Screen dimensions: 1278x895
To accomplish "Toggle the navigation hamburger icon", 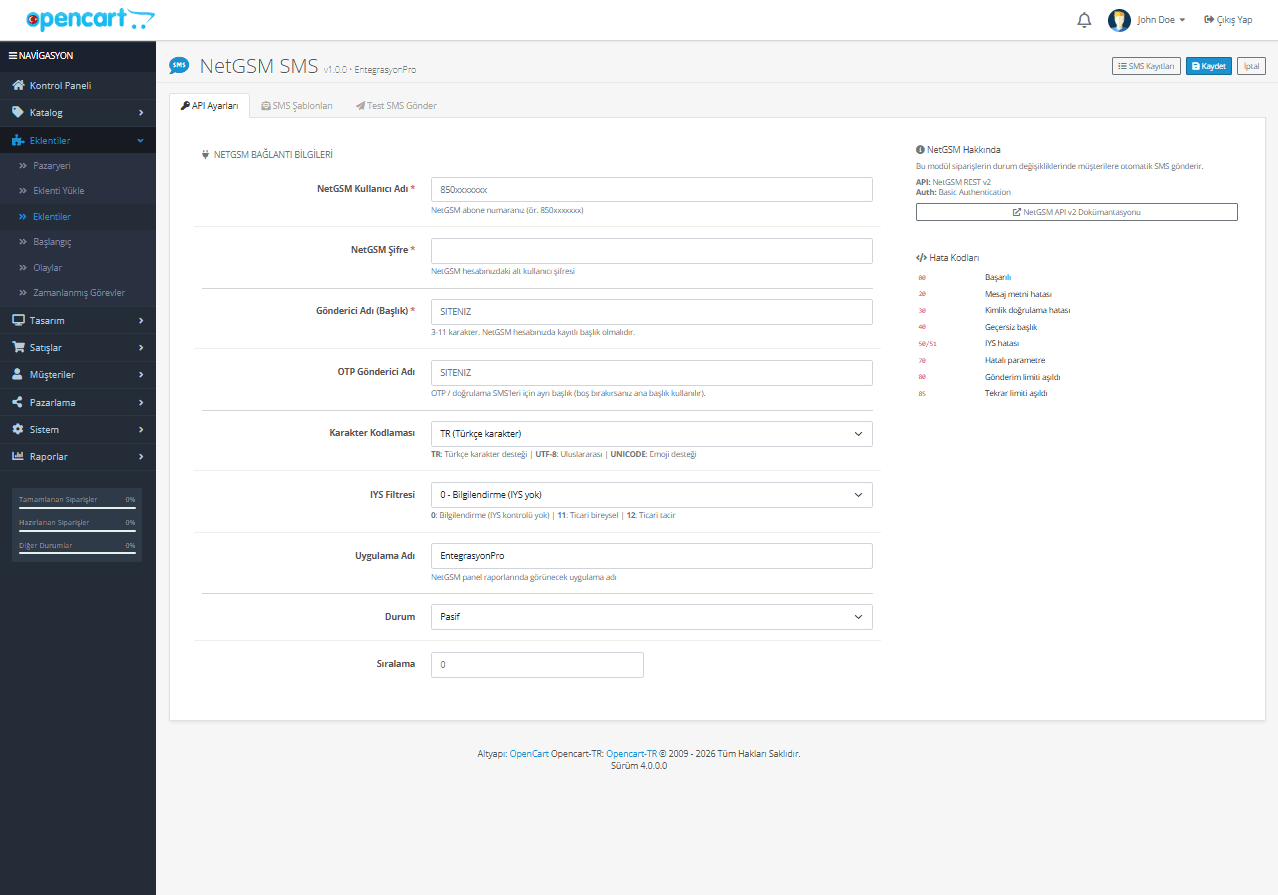I will click(12, 56).
